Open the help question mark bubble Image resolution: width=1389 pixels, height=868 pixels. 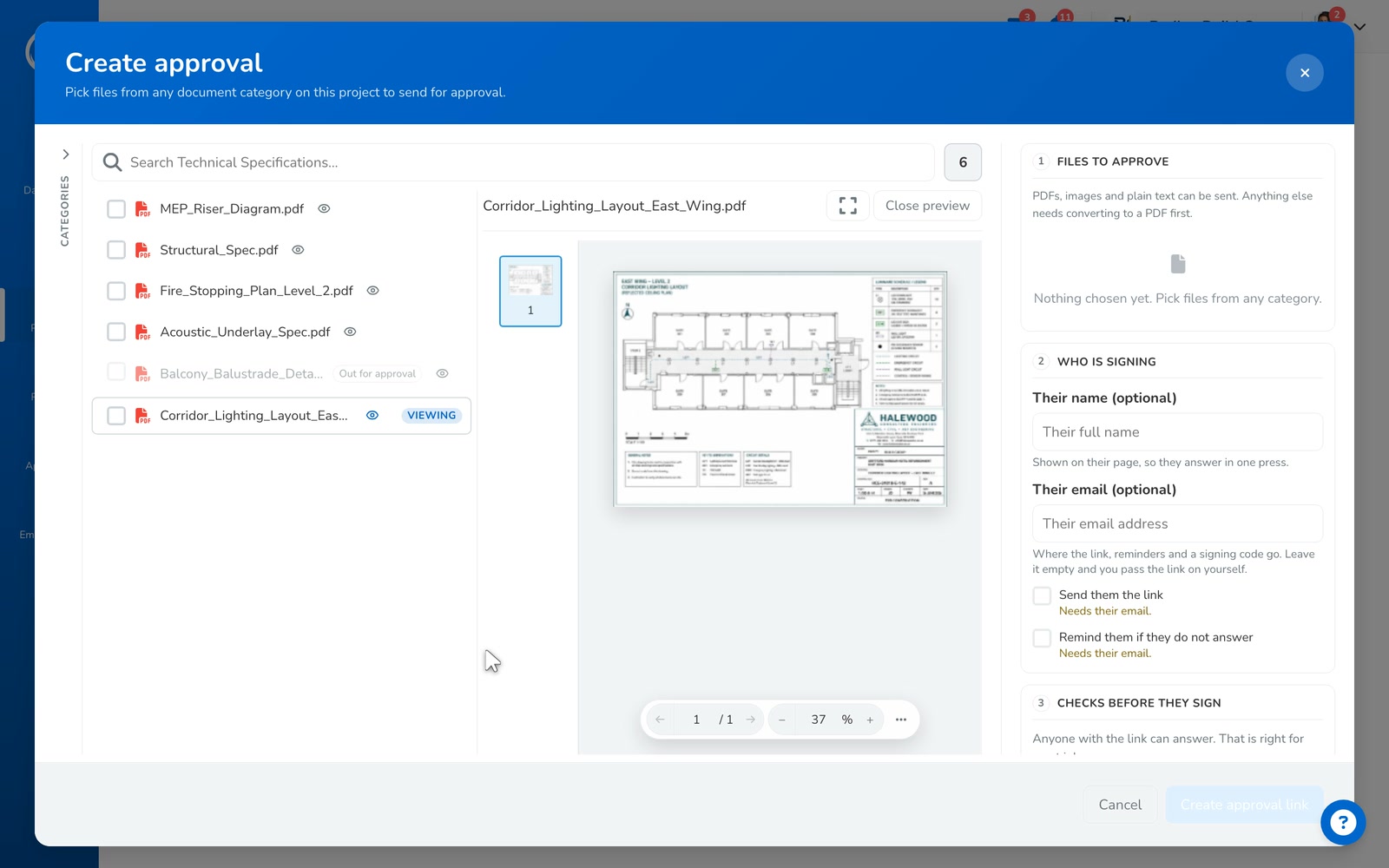click(x=1343, y=822)
